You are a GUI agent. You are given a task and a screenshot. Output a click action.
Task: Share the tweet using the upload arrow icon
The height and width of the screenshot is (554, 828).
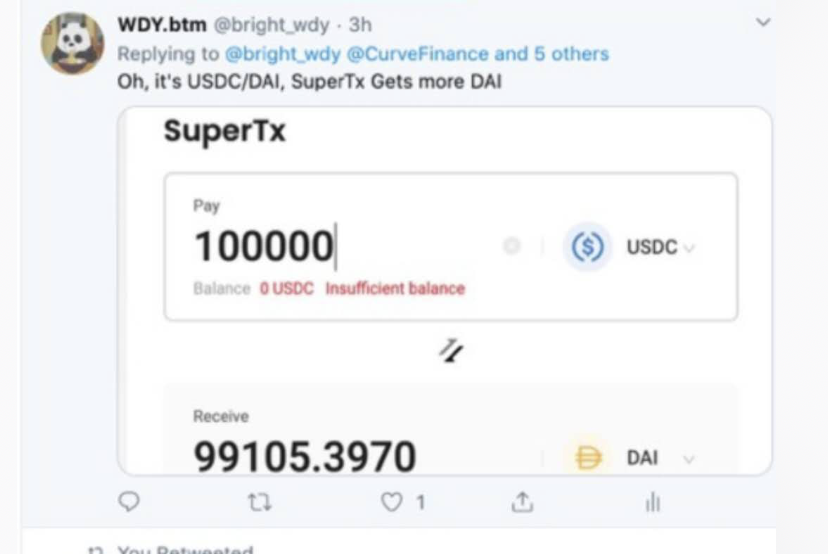tap(522, 502)
